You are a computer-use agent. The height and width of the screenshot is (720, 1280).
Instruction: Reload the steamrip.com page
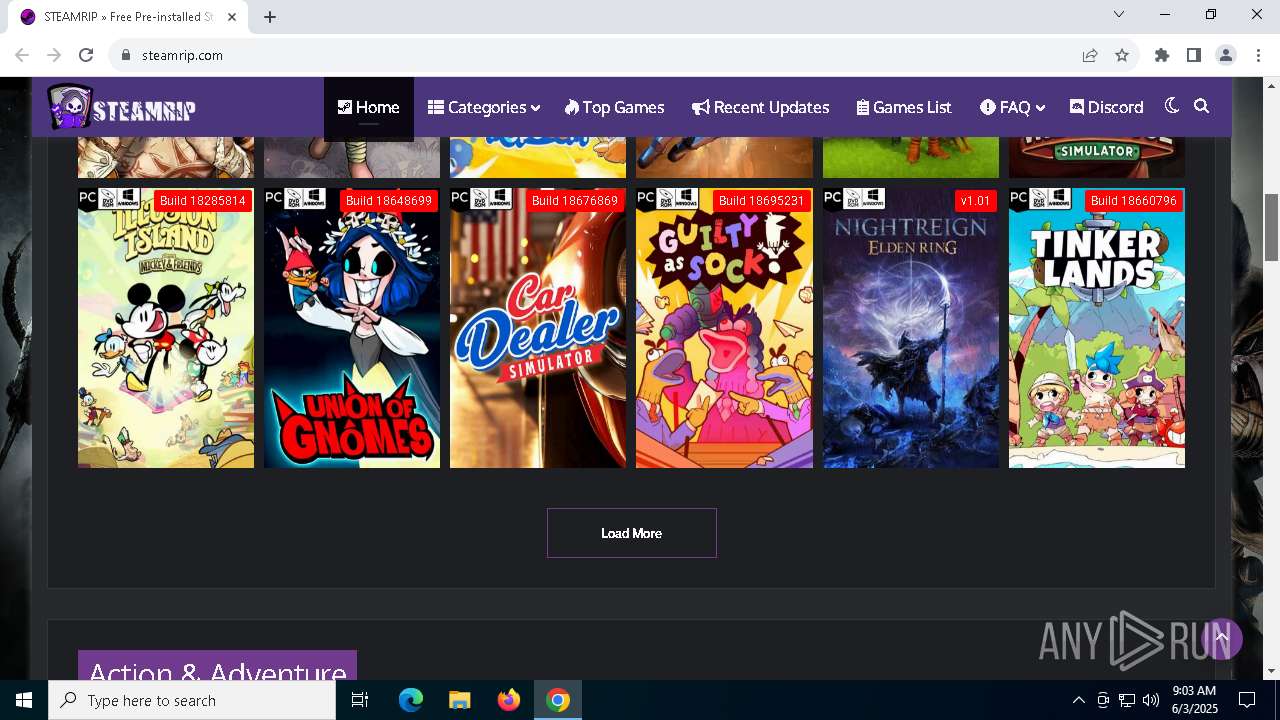coord(86,55)
